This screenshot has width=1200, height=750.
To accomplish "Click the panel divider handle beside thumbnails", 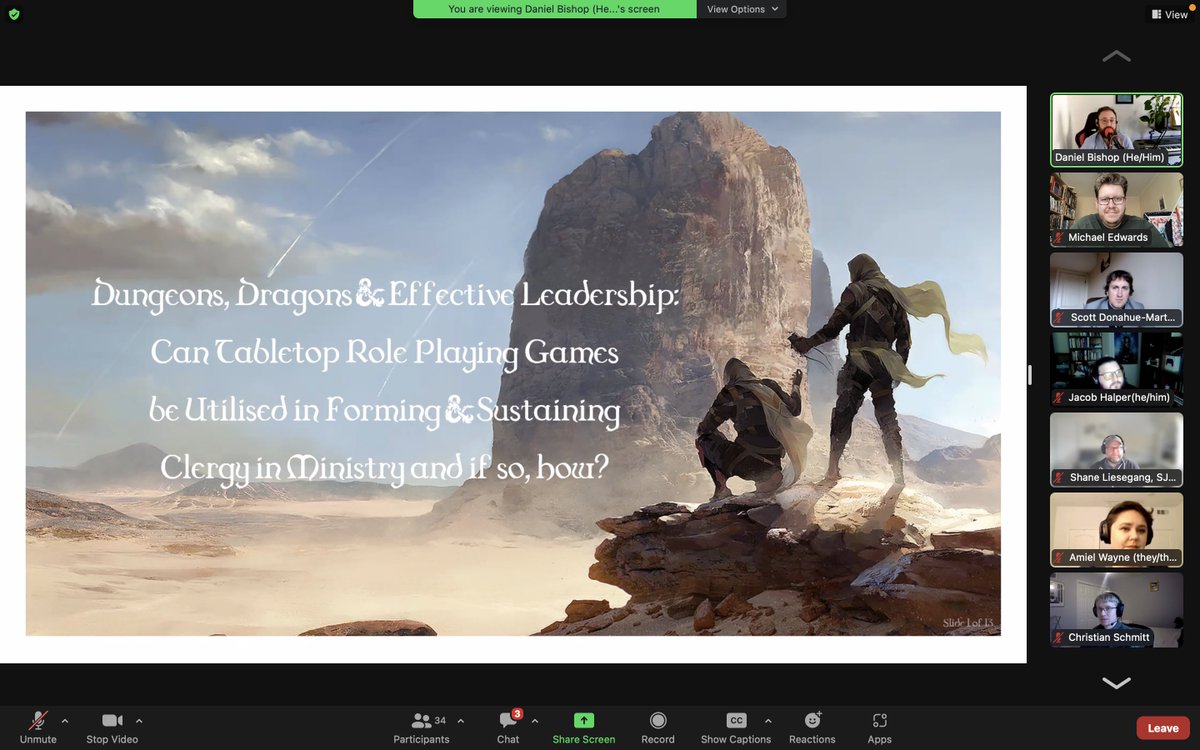I will tap(1030, 375).
